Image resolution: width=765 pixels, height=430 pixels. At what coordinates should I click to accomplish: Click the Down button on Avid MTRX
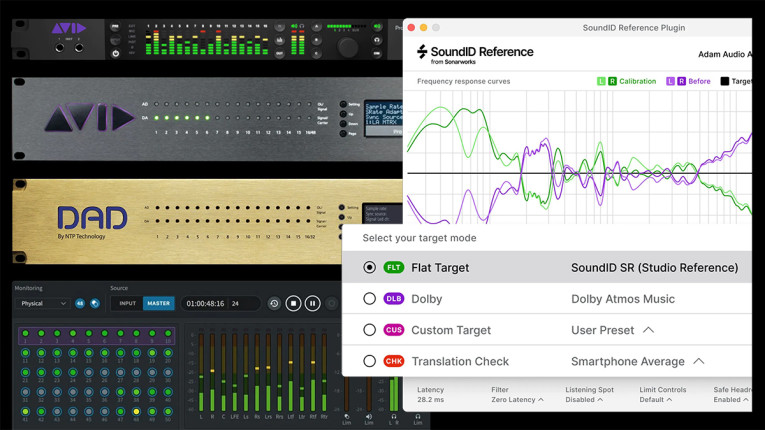pyautogui.click(x=343, y=124)
